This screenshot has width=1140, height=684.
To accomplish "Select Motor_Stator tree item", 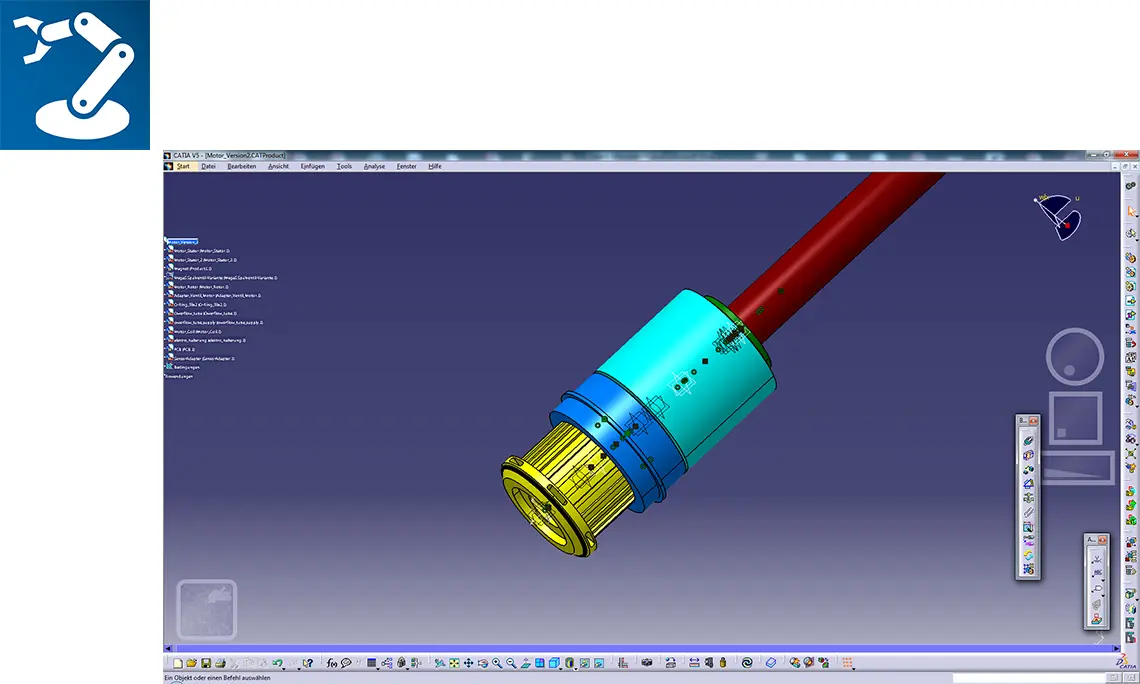I will tap(201, 251).
